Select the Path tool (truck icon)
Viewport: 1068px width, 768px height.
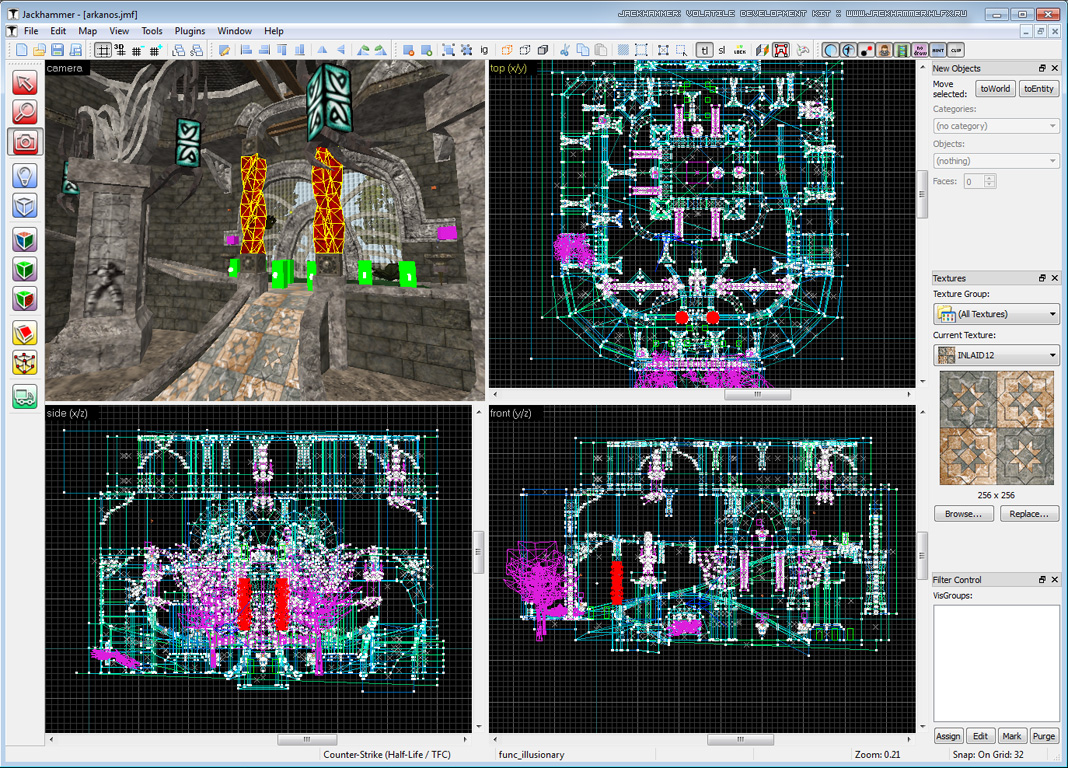(x=25, y=397)
